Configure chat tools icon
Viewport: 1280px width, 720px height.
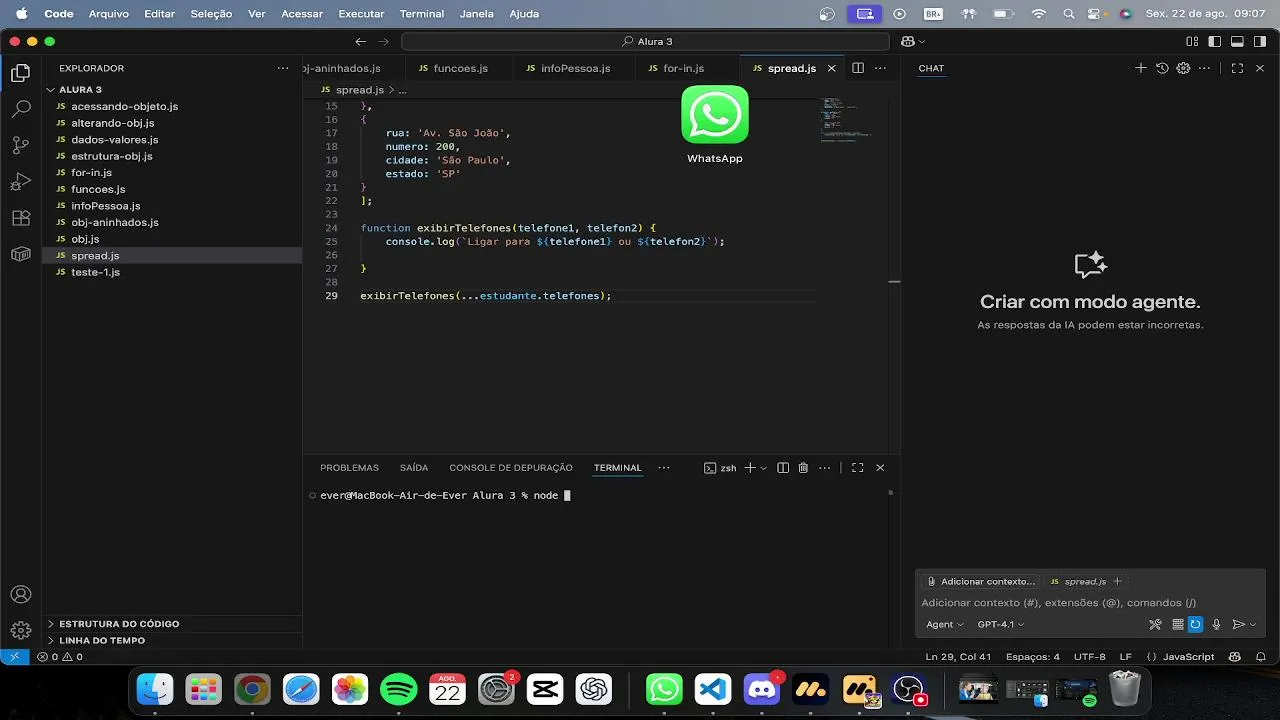pos(1155,624)
